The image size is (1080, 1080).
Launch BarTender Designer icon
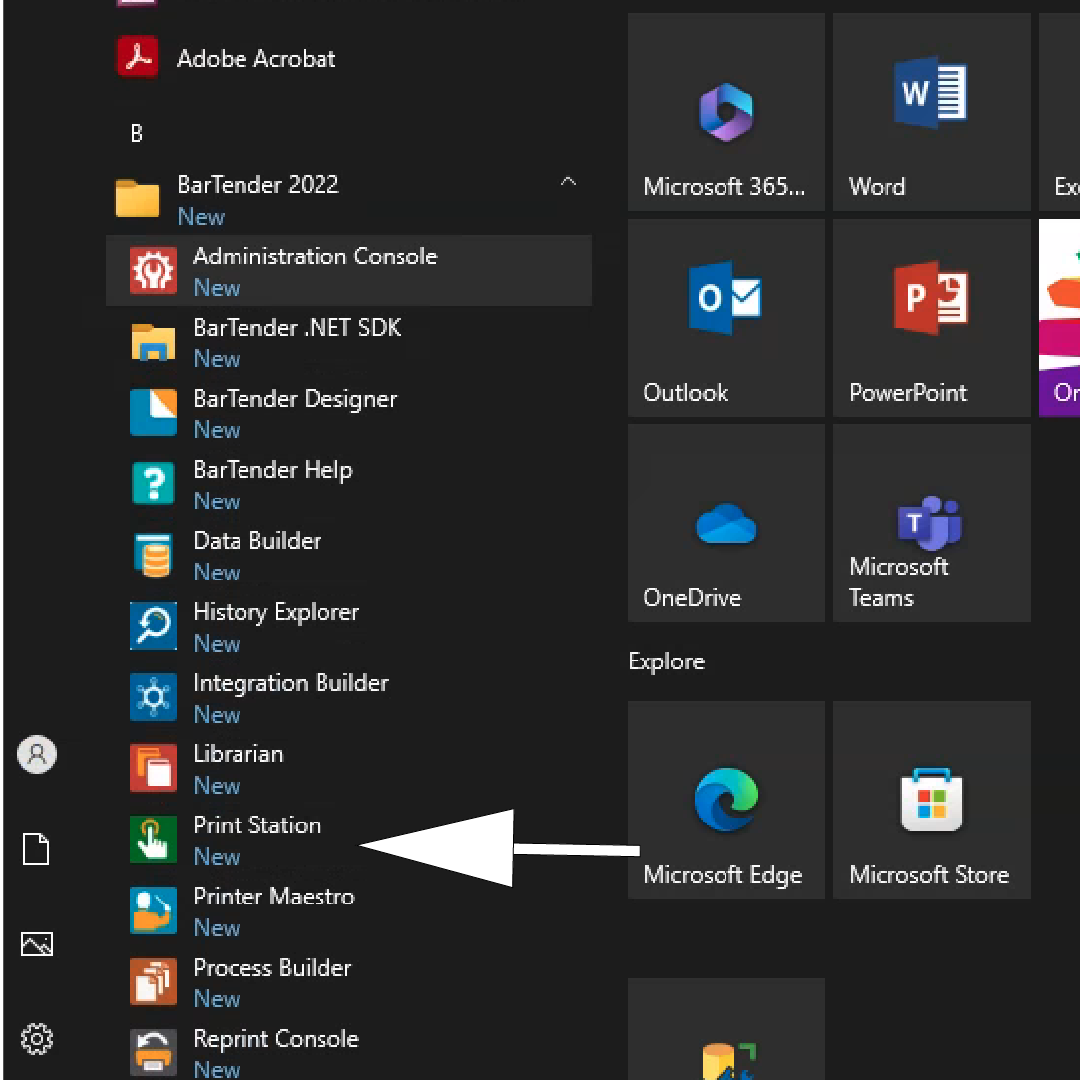click(153, 413)
